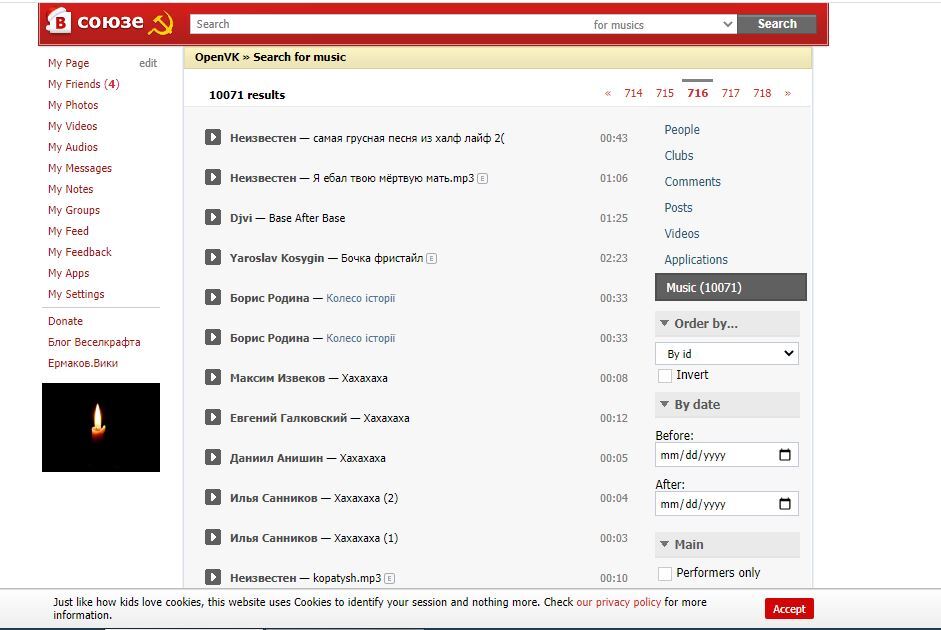The width and height of the screenshot is (941, 630).
Task: Collapse the "Order by..." section
Action: pos(727,323)
